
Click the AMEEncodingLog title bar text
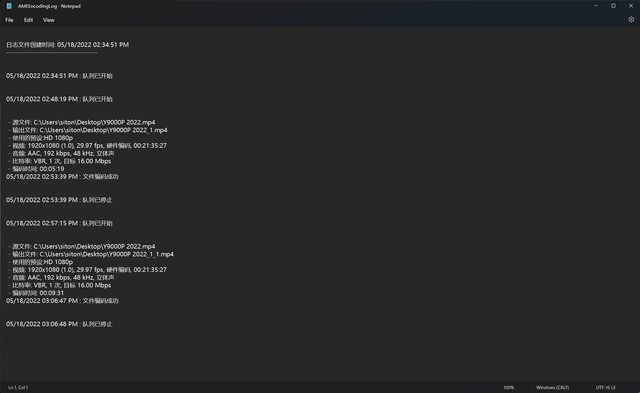click(x=49, y=6)
